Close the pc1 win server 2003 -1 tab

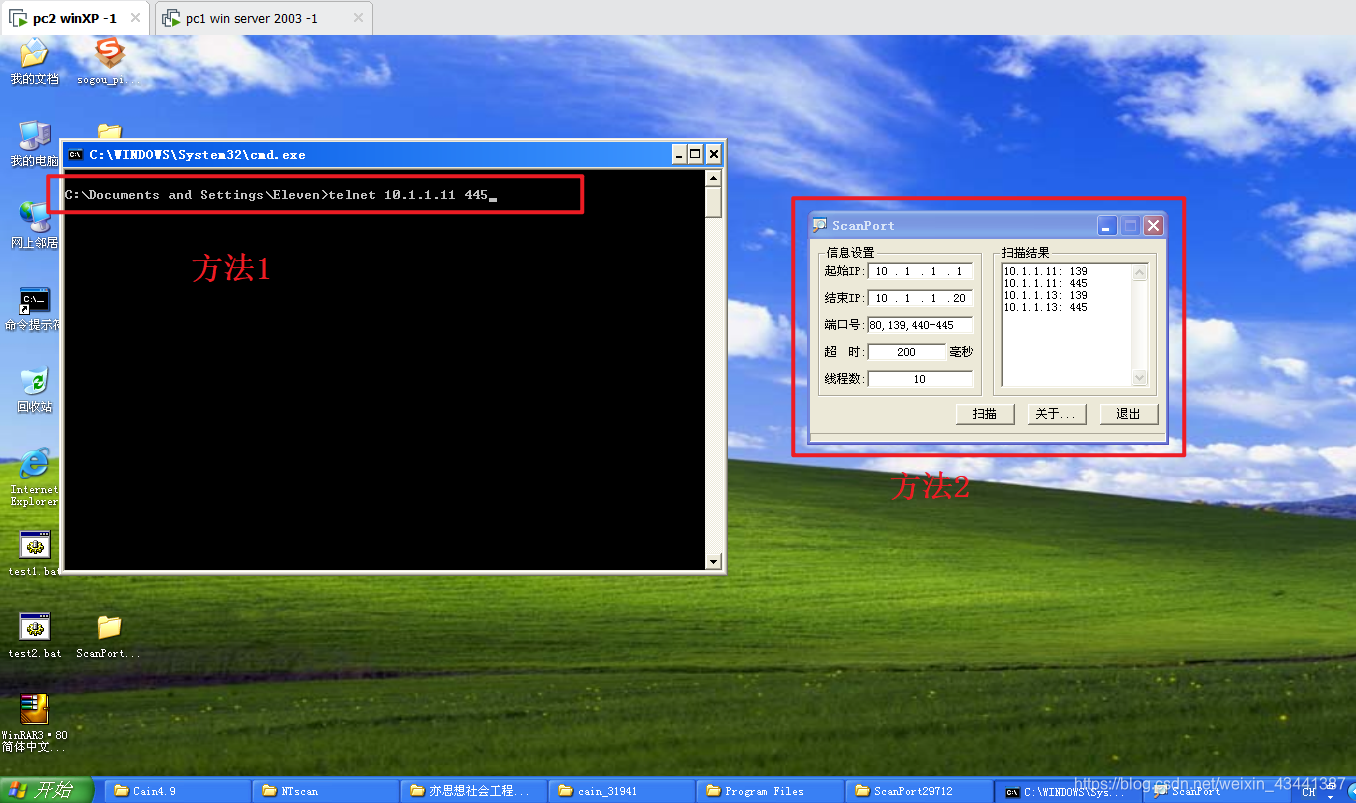pos(358,18)
